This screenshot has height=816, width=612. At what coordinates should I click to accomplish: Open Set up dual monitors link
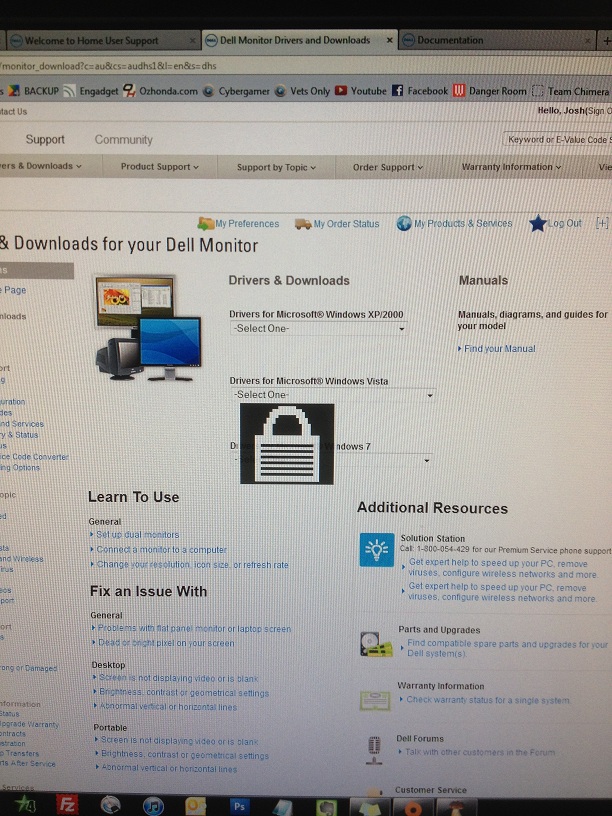click(137, 534)
